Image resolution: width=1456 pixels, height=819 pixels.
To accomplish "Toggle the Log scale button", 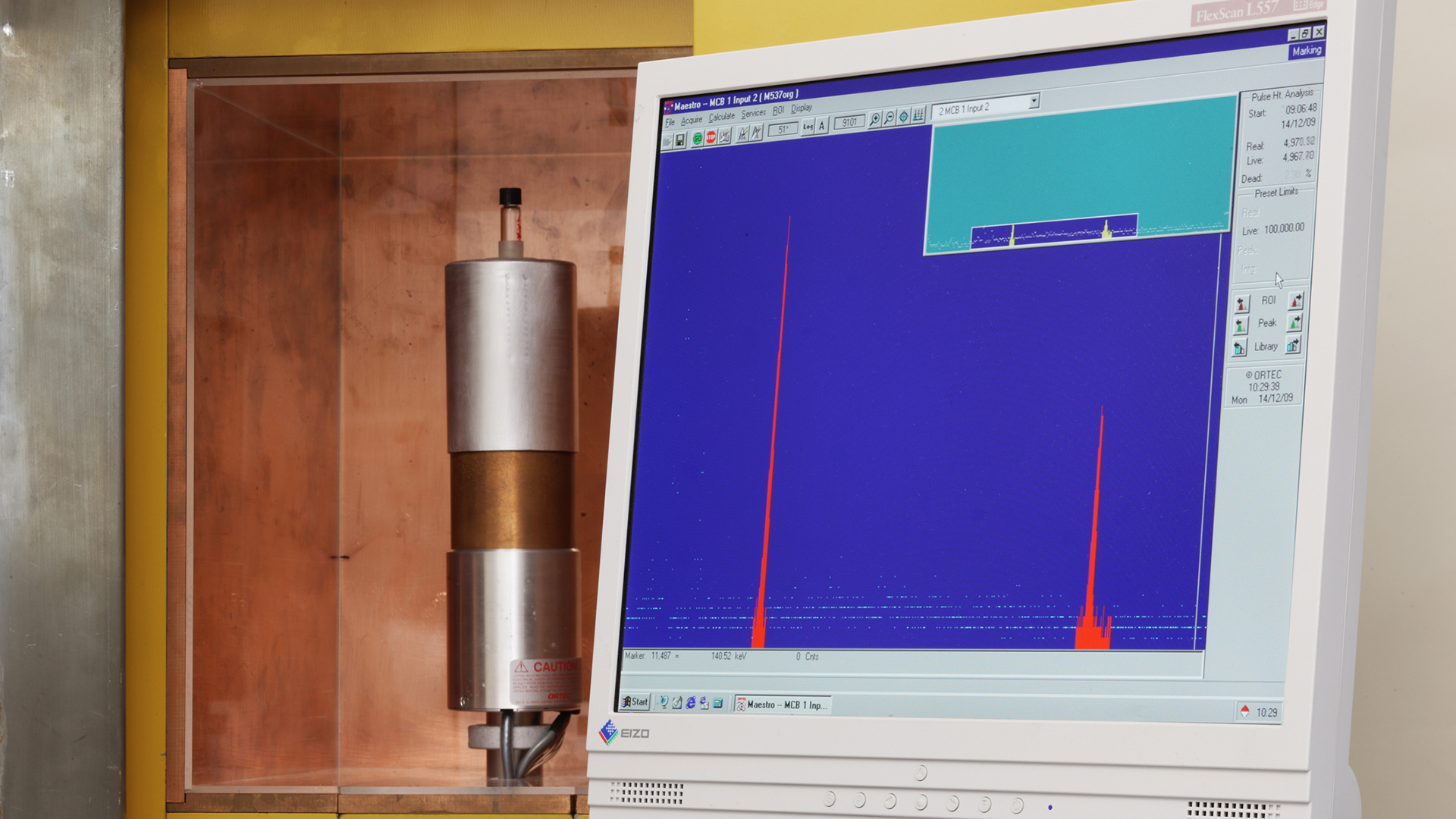I will (x=808, y=127).
